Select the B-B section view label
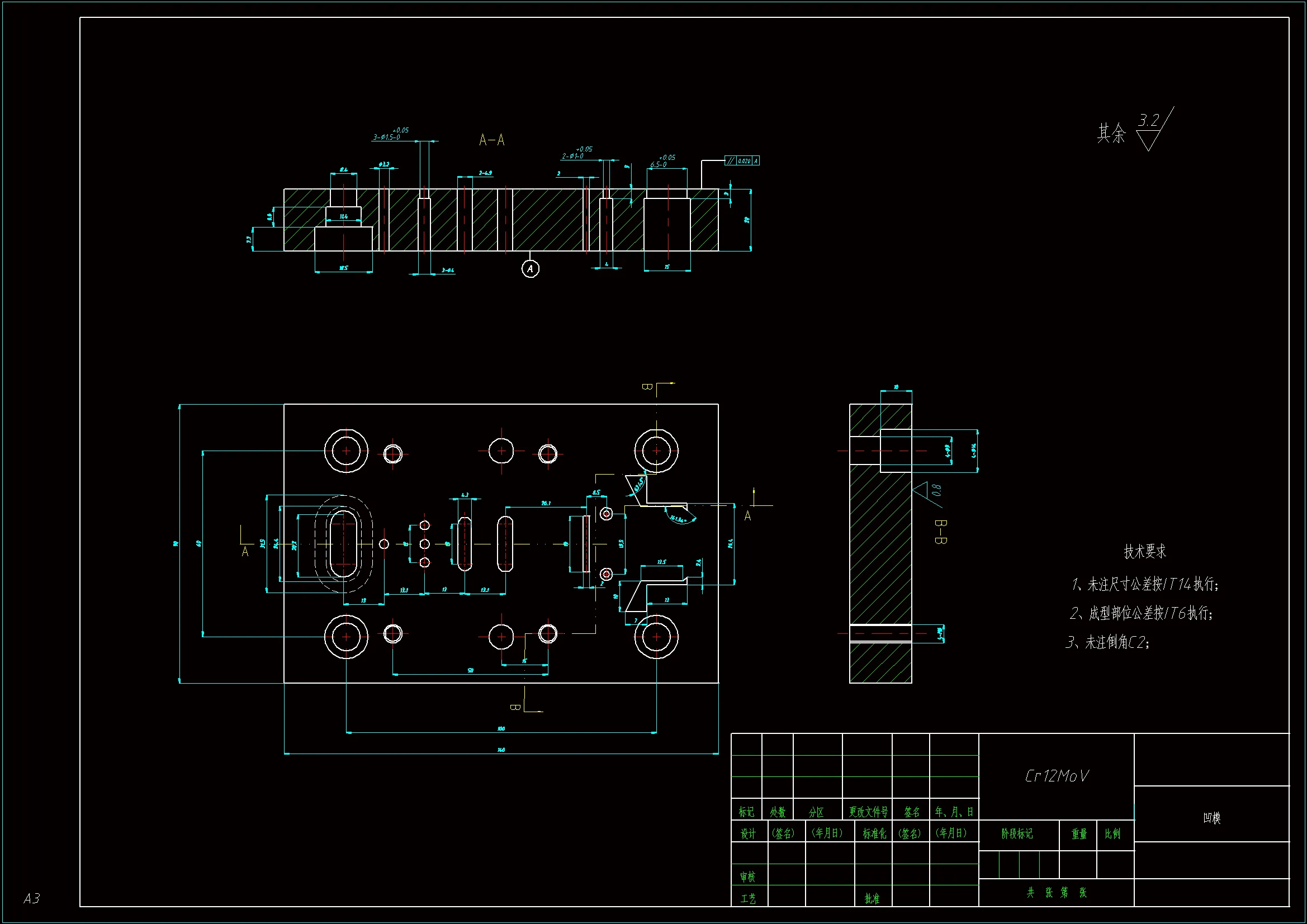 (x=940, y=532)
